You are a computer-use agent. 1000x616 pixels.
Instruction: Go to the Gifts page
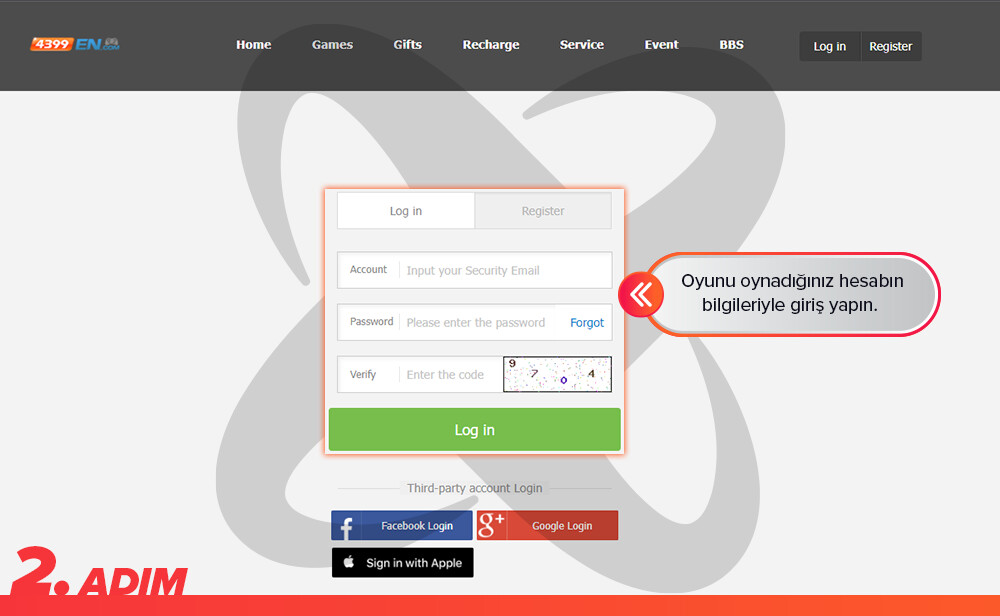(x=407, y=45)
